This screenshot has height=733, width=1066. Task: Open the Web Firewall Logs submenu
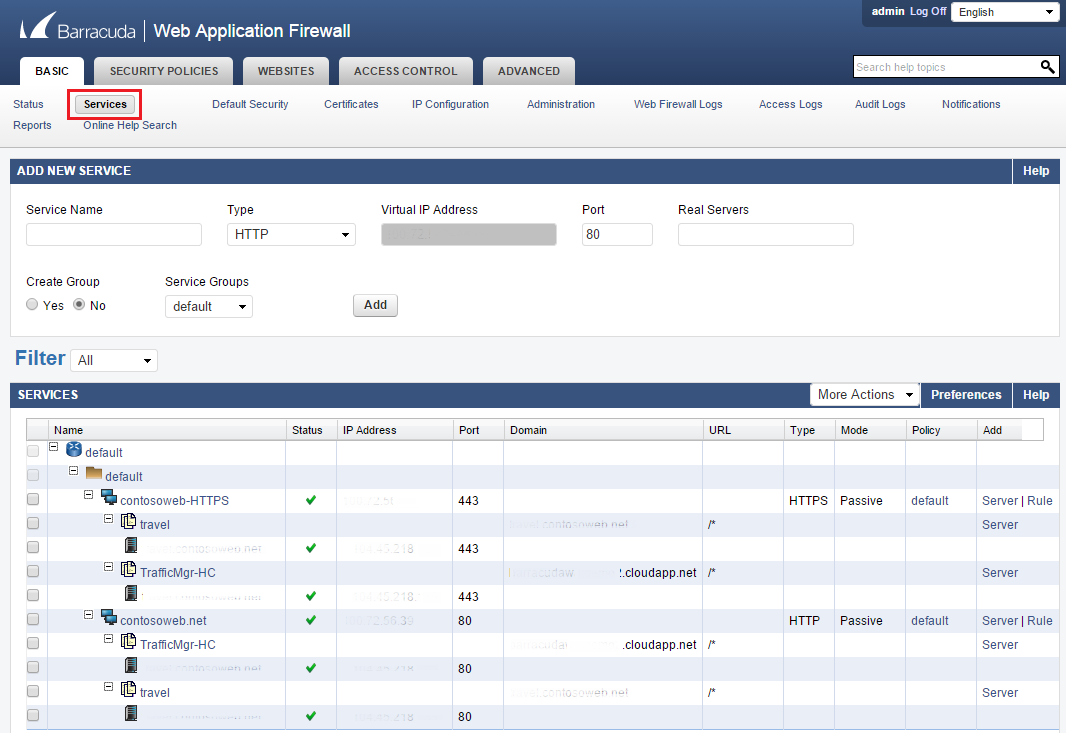678,104
